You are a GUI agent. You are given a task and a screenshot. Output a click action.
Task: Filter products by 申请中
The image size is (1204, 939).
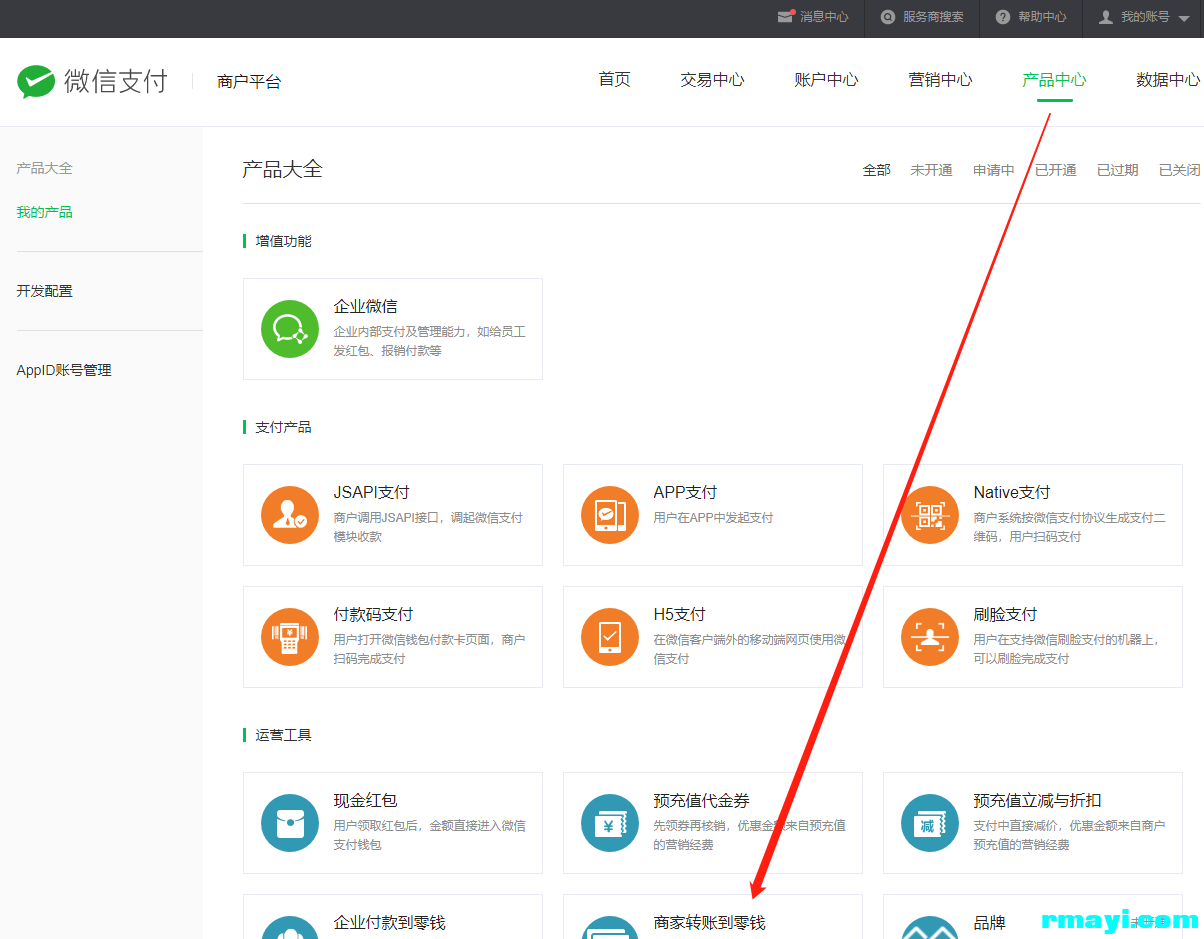[994, 170]
